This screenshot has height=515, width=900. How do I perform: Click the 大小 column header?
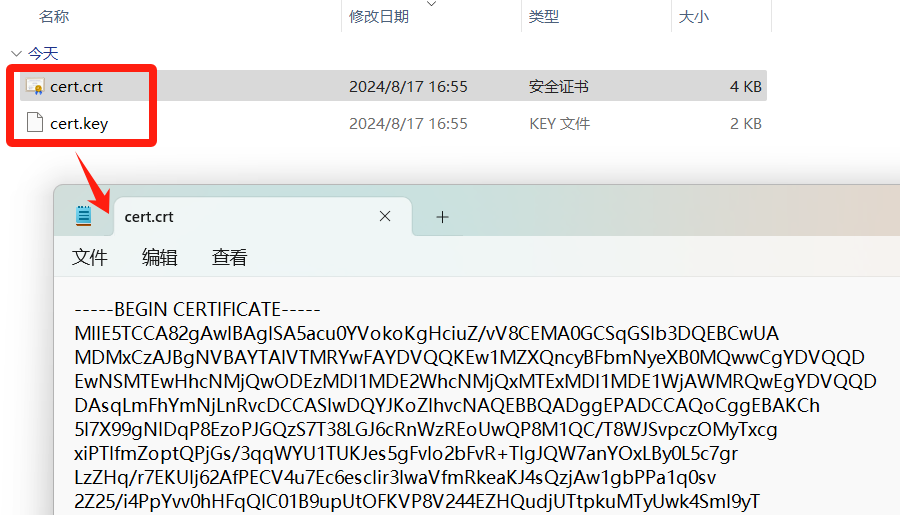click(x=693, y=17)
